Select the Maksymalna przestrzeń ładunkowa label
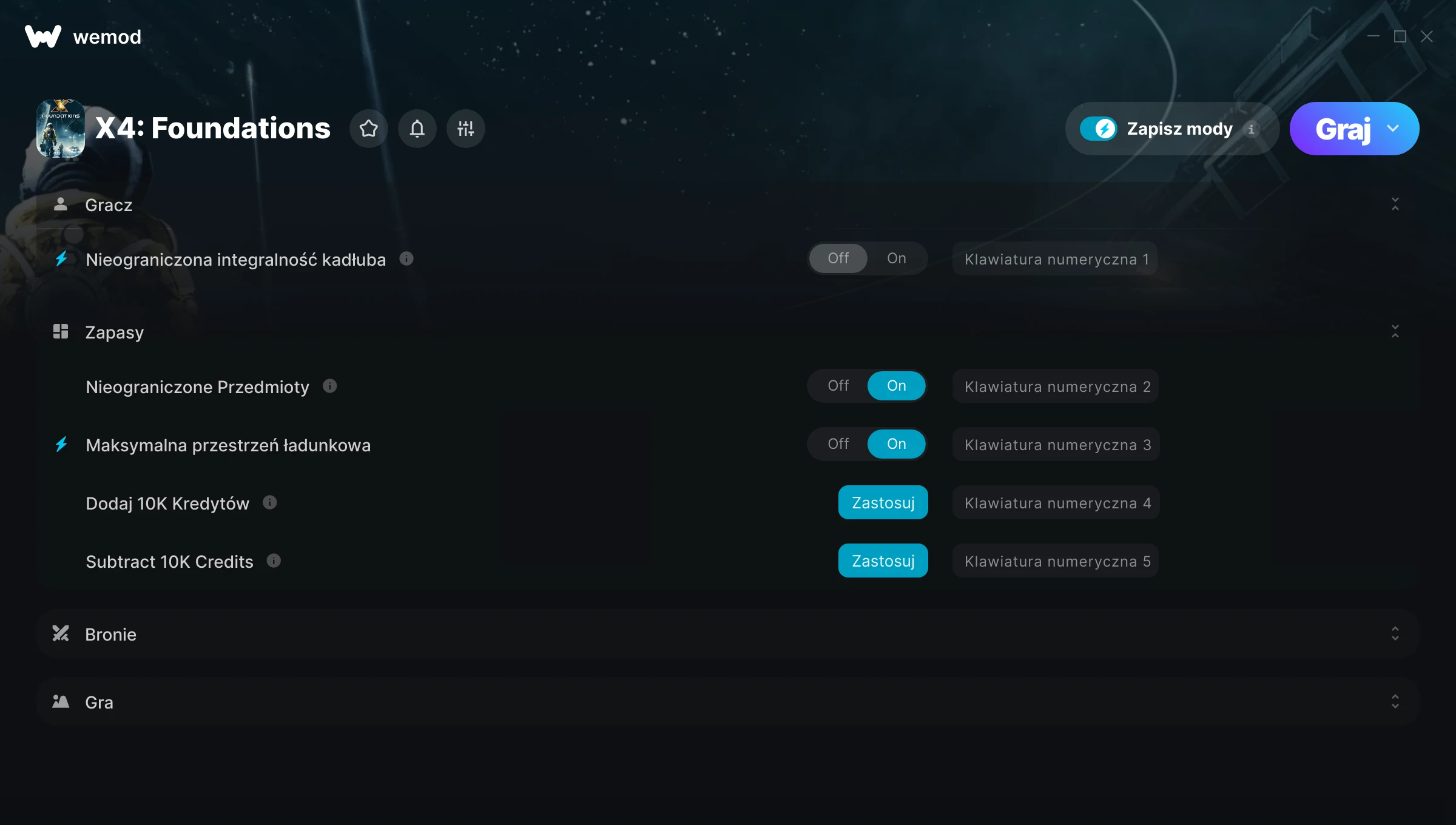 228,445
